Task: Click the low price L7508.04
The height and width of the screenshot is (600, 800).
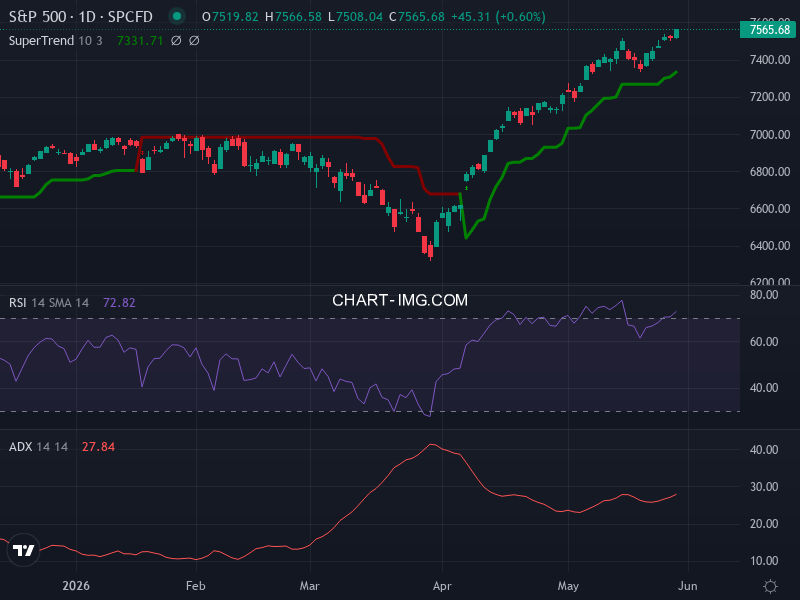Action: click(x=355, y=17)
